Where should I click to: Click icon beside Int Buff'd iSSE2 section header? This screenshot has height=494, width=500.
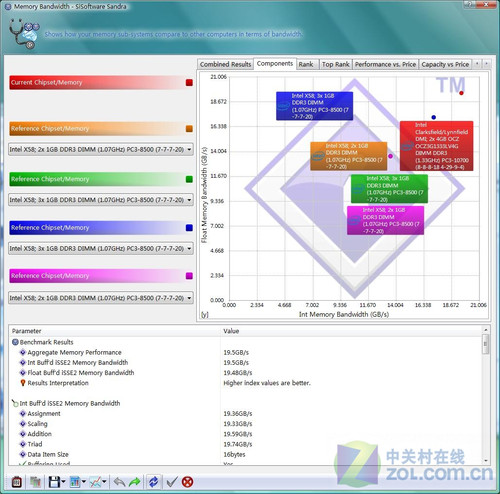click(15, 403)
